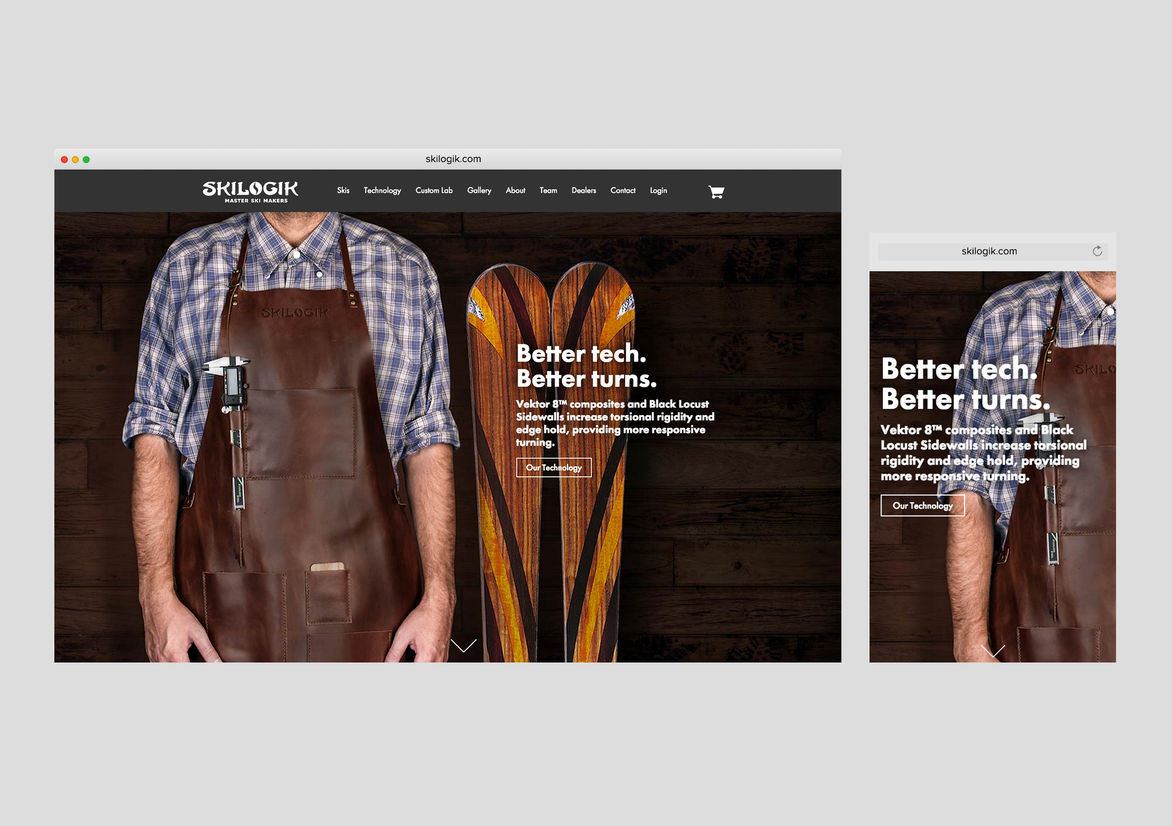Click the mobile browser address bar
The height and width of the screenshot is (826, 1172).
click(988, 251)
